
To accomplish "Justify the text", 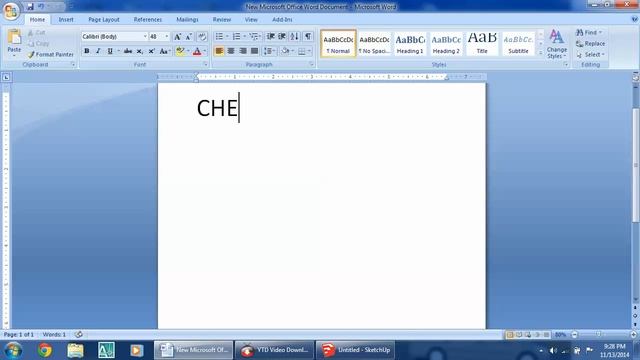I will click(x=255, y=51).
